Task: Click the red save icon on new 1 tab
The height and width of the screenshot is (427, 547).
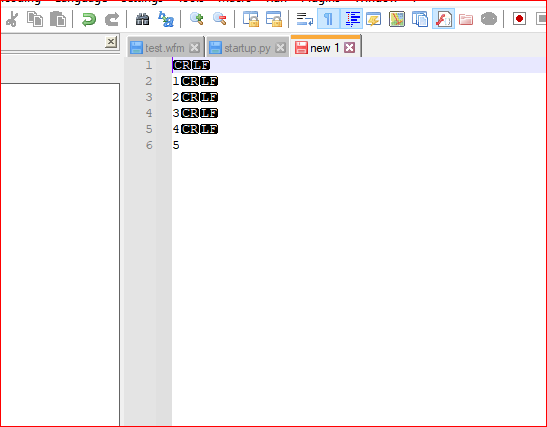Action: (x=301, y=47)
